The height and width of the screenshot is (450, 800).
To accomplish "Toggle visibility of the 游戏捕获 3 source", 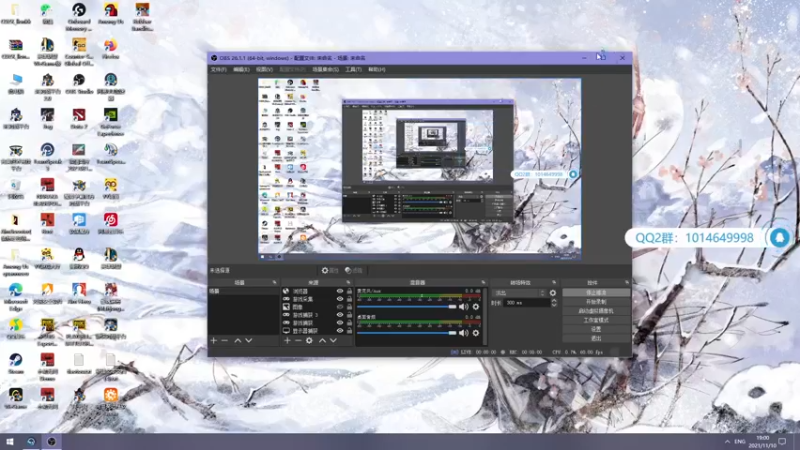I will [340, 315].
